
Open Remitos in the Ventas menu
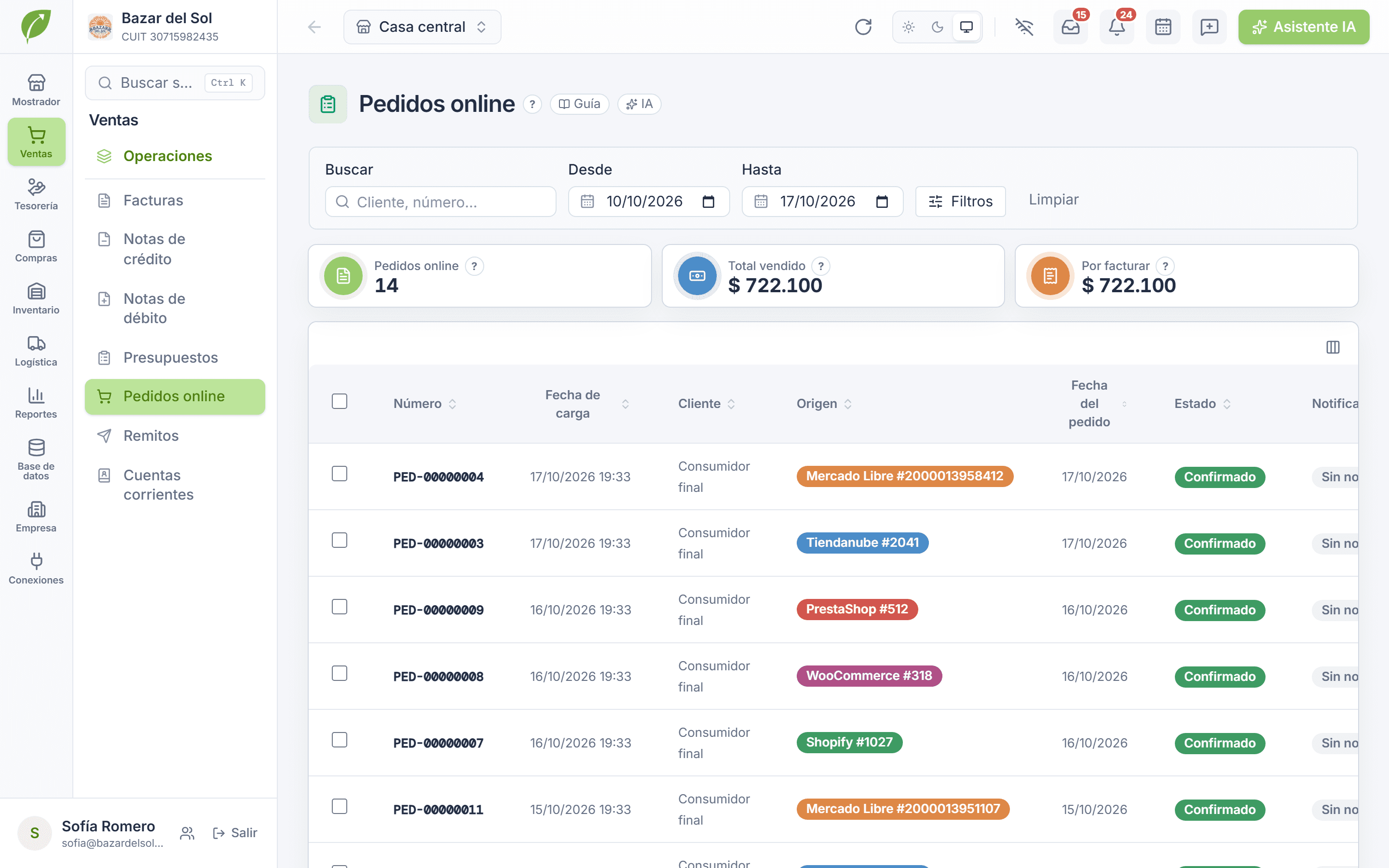(175, 436)
